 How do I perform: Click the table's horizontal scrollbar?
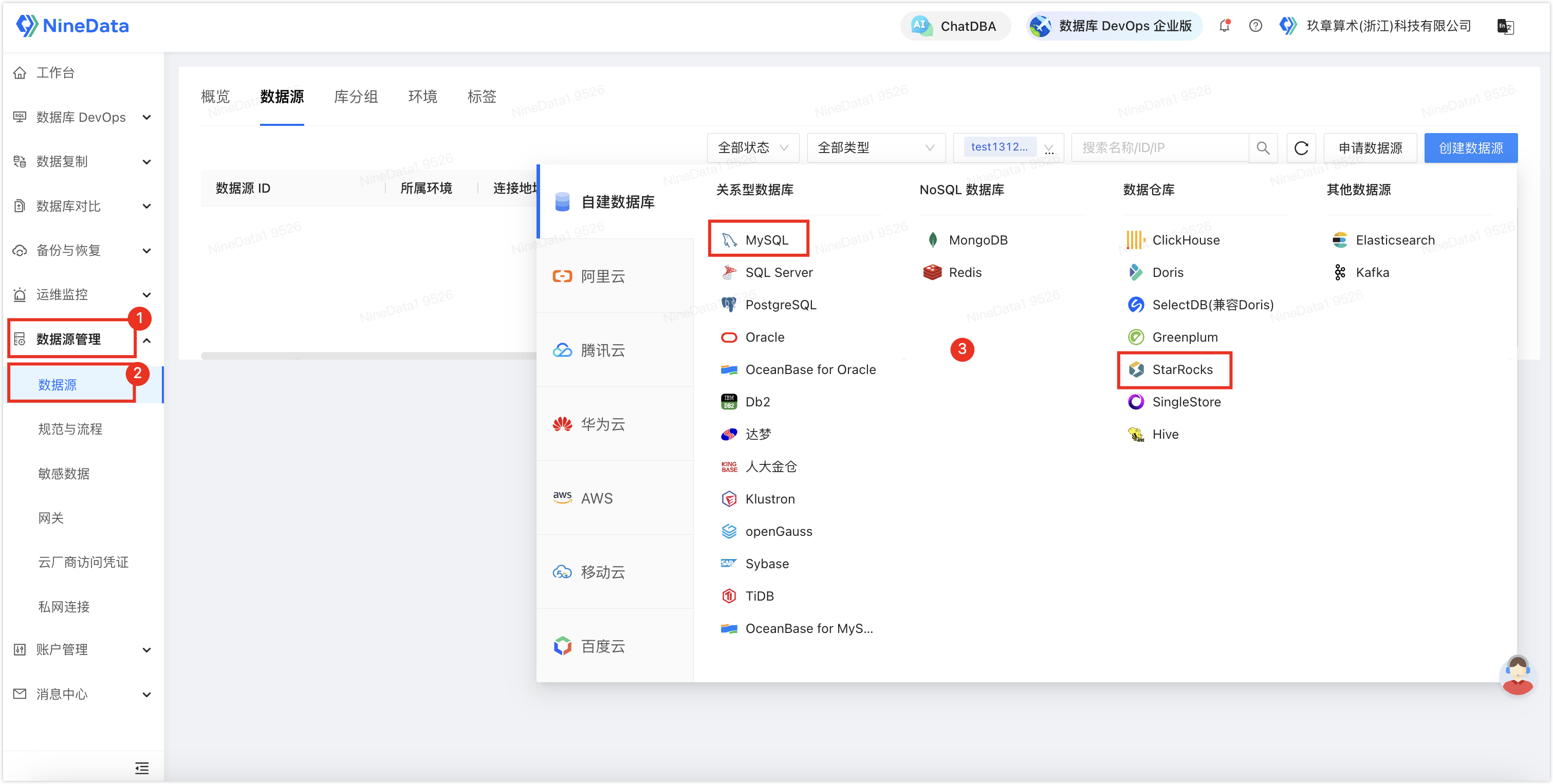(368, 356)
